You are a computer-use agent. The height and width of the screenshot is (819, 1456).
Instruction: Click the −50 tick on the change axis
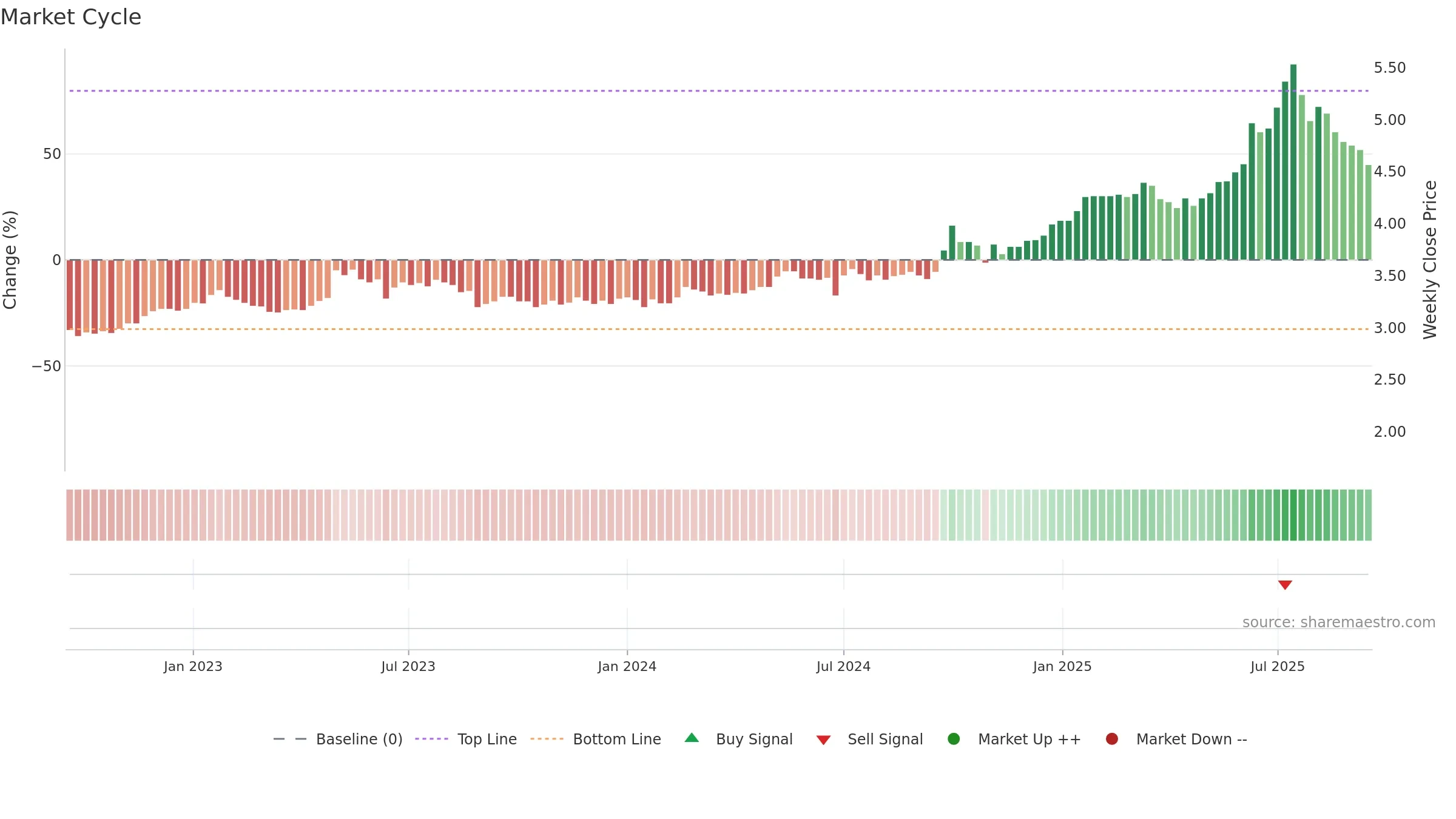(47, 366)
